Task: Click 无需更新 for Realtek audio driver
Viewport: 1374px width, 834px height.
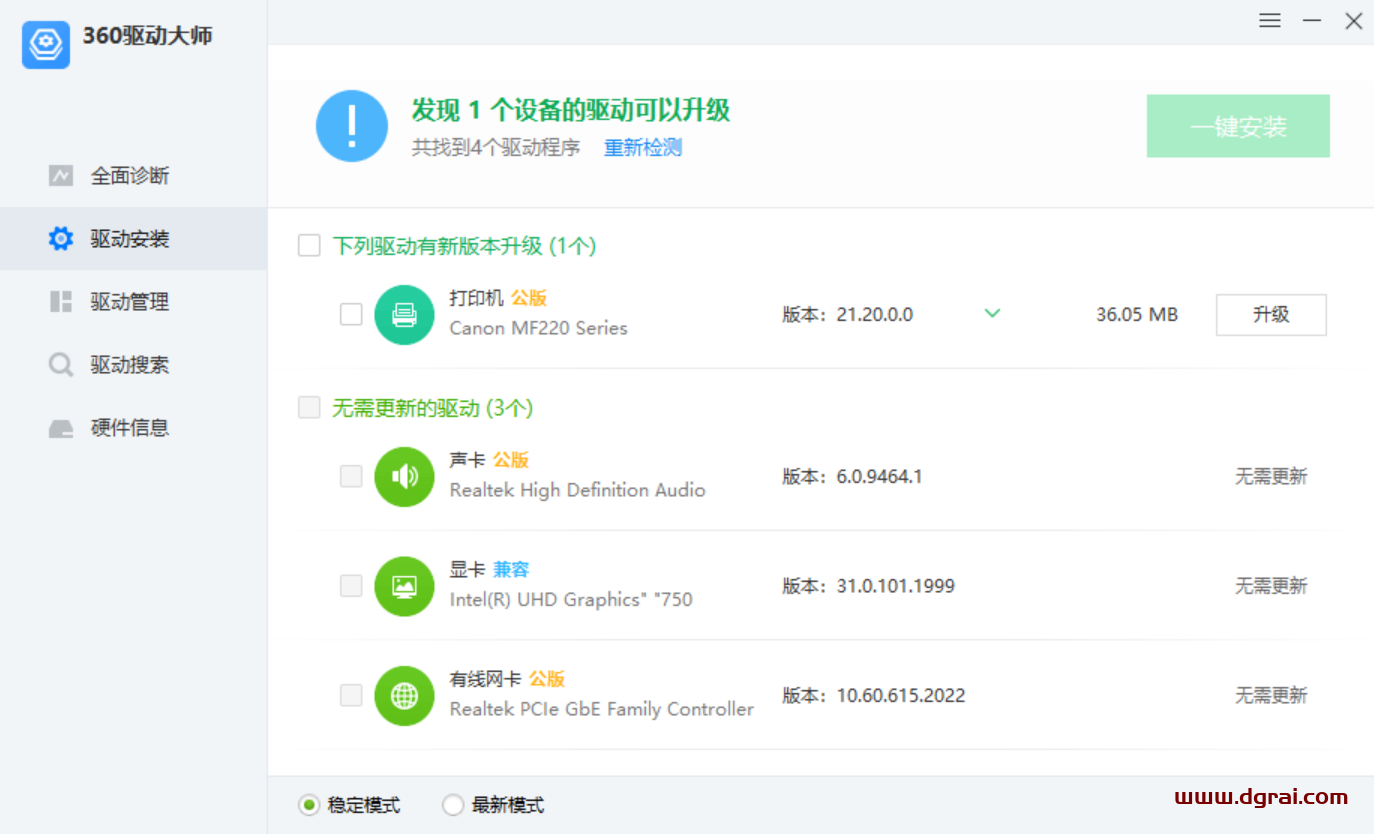Action: pyautogui.click(x=1271, y=477)
